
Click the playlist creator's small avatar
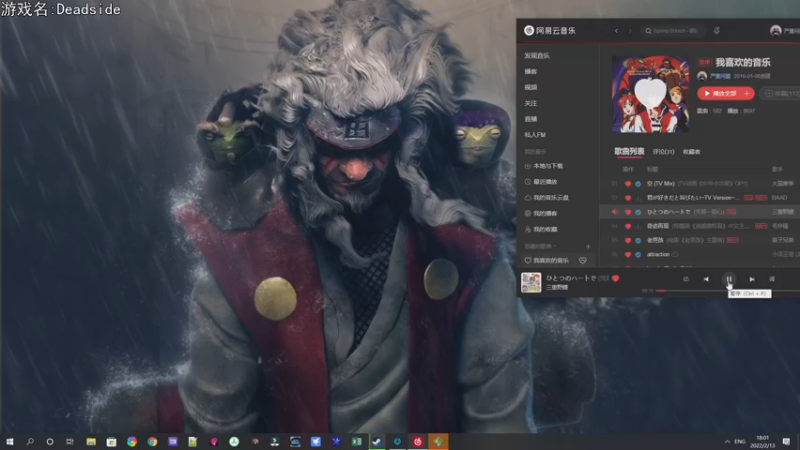(702, 76)
